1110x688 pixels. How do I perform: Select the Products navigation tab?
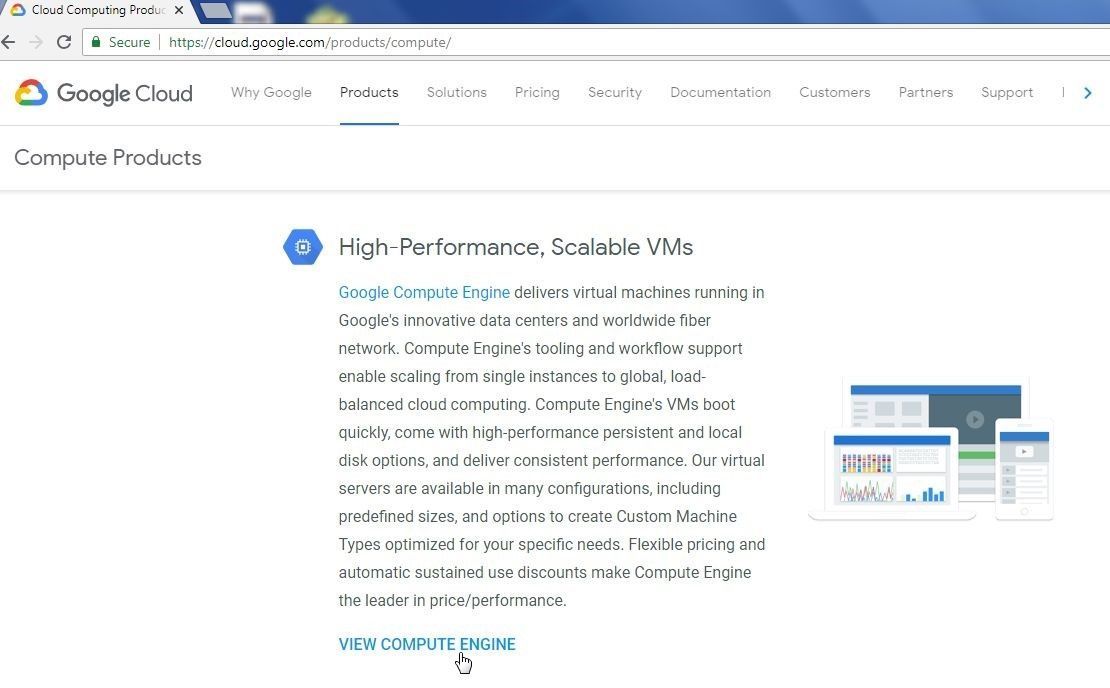pyautogui.click(x=369, y=92)
